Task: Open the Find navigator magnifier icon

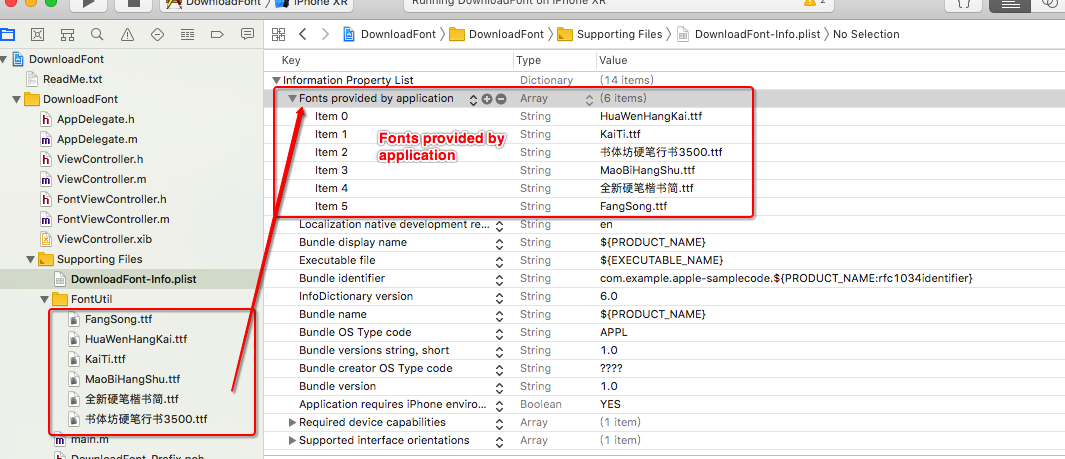Action: click(x=97, y=34)
